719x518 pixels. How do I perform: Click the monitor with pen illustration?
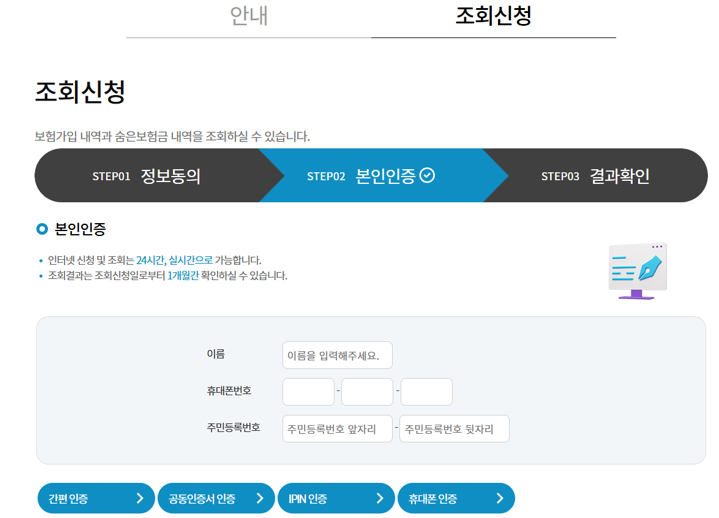[x=637, y=271]
